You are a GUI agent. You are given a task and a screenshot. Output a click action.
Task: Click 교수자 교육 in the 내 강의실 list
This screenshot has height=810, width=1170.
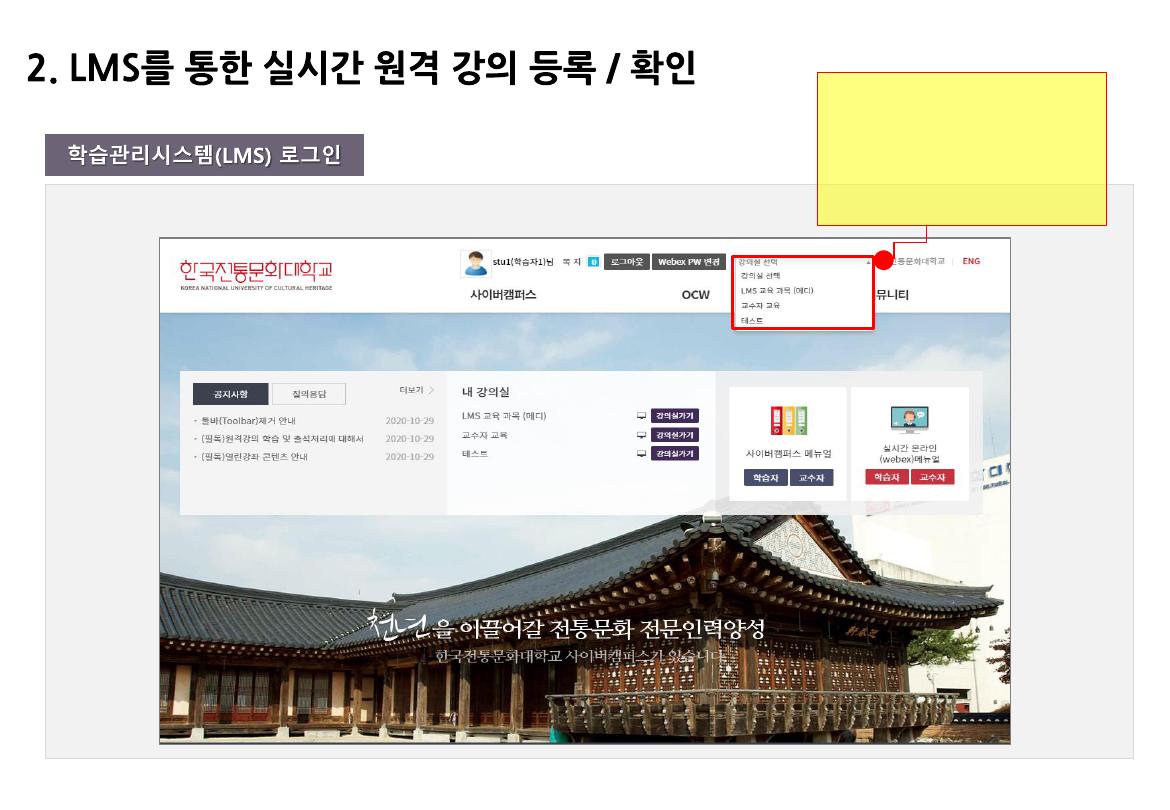click(x=484, y=435)
